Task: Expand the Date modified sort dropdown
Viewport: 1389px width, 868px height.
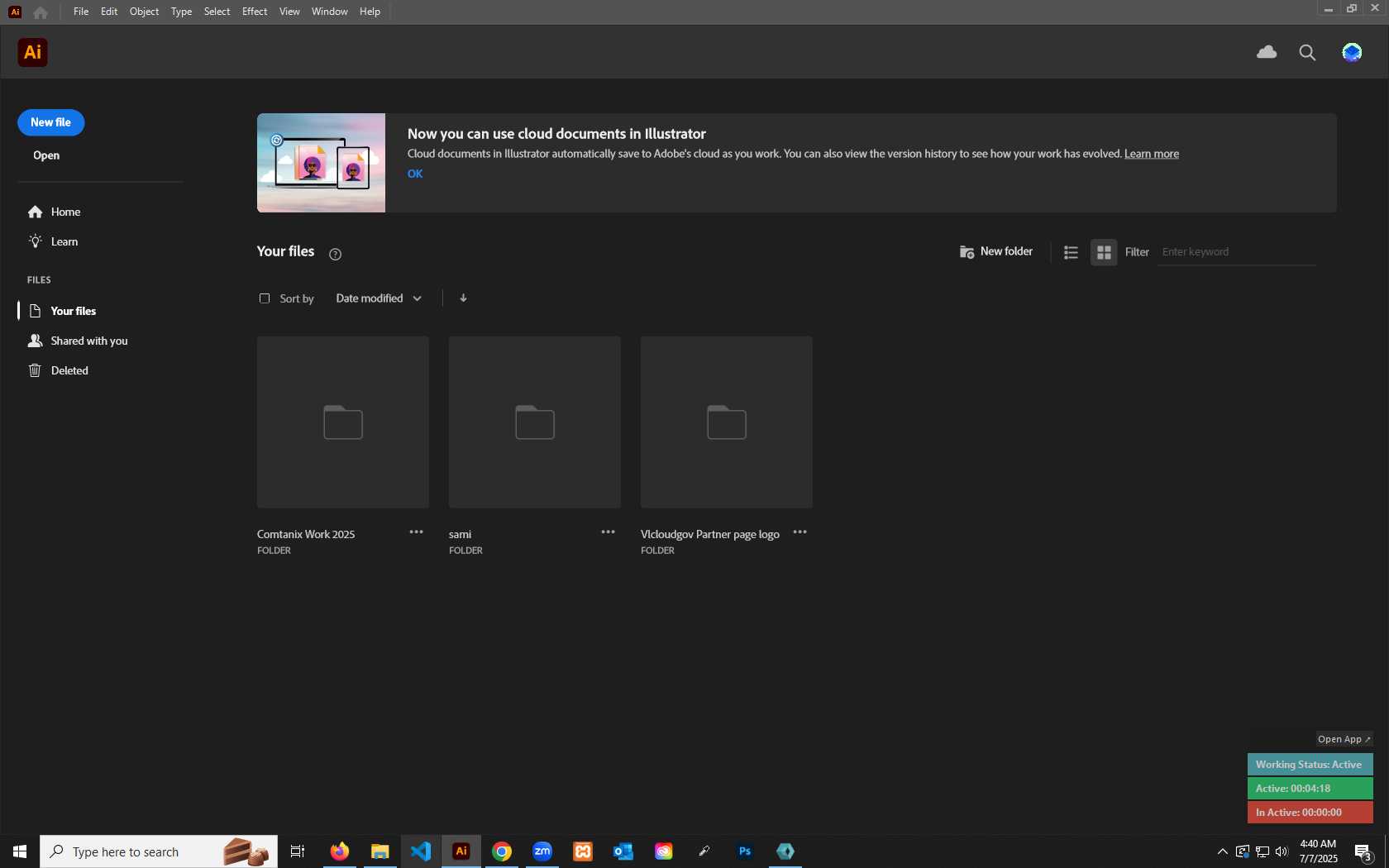Action: [x=379, y=298]
